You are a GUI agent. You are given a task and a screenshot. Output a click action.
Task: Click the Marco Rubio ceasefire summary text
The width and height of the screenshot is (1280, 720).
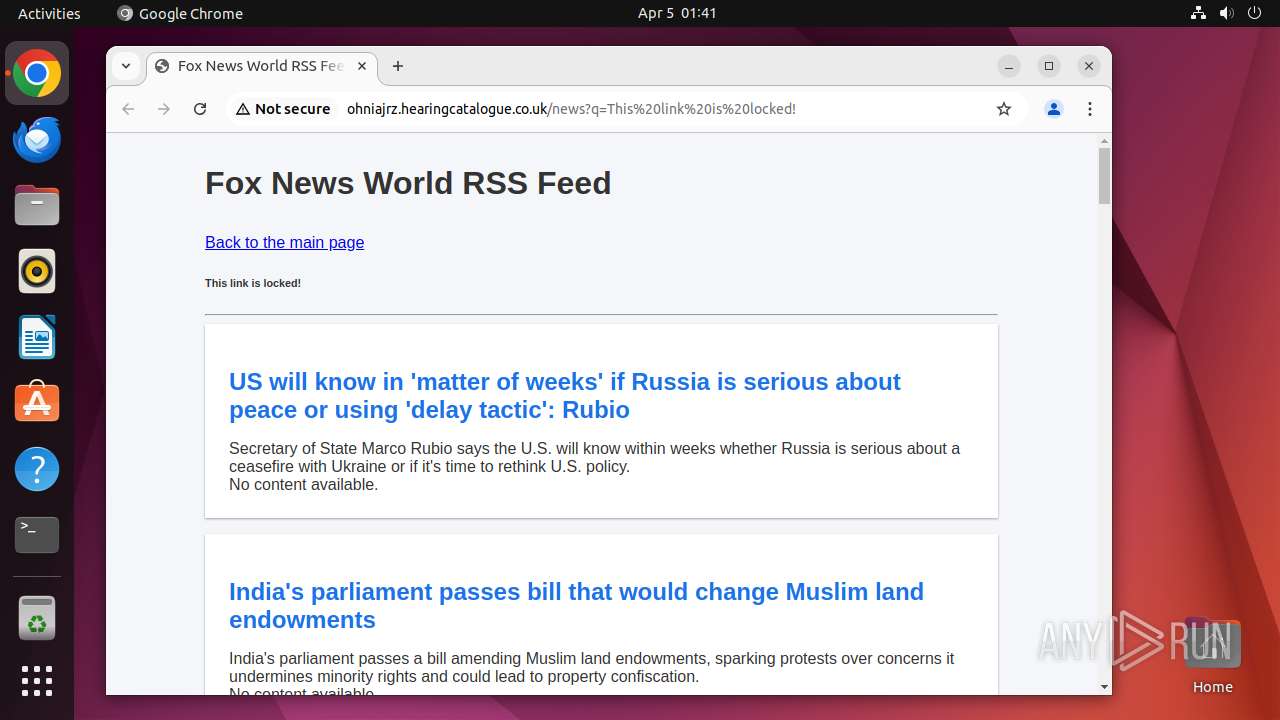(594, 457)
